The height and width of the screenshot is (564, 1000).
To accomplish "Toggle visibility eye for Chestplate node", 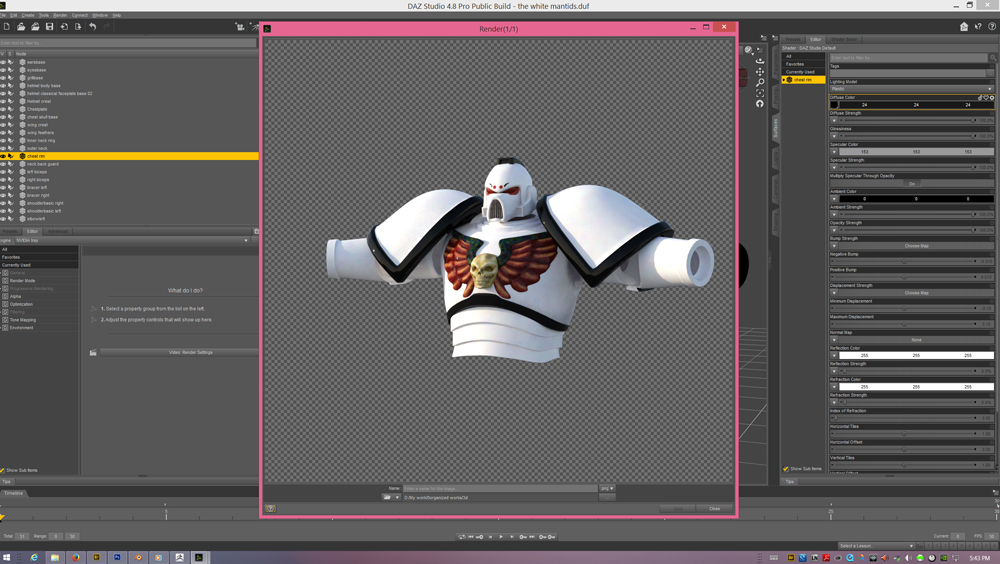I will pyautogui.click(x=3, y=109).
